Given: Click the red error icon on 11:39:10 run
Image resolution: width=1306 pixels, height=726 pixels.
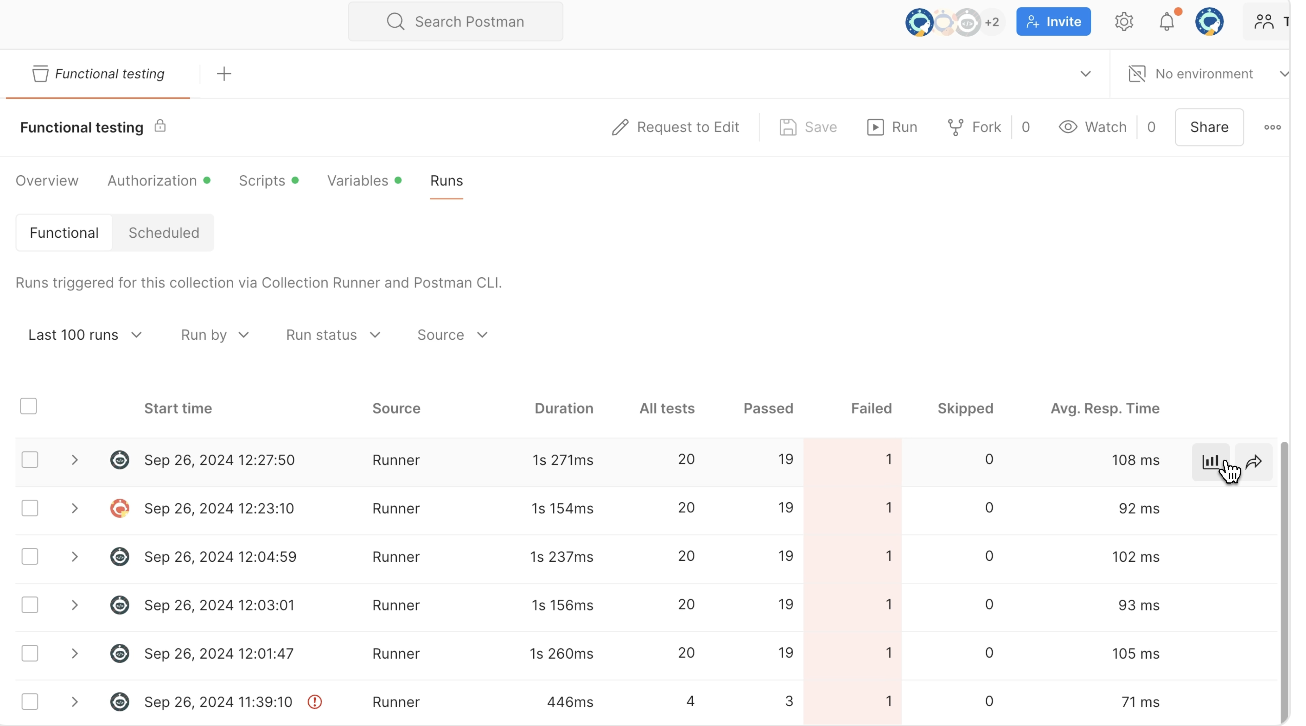Looking at the screenshot, I should (x=315, y=702).
